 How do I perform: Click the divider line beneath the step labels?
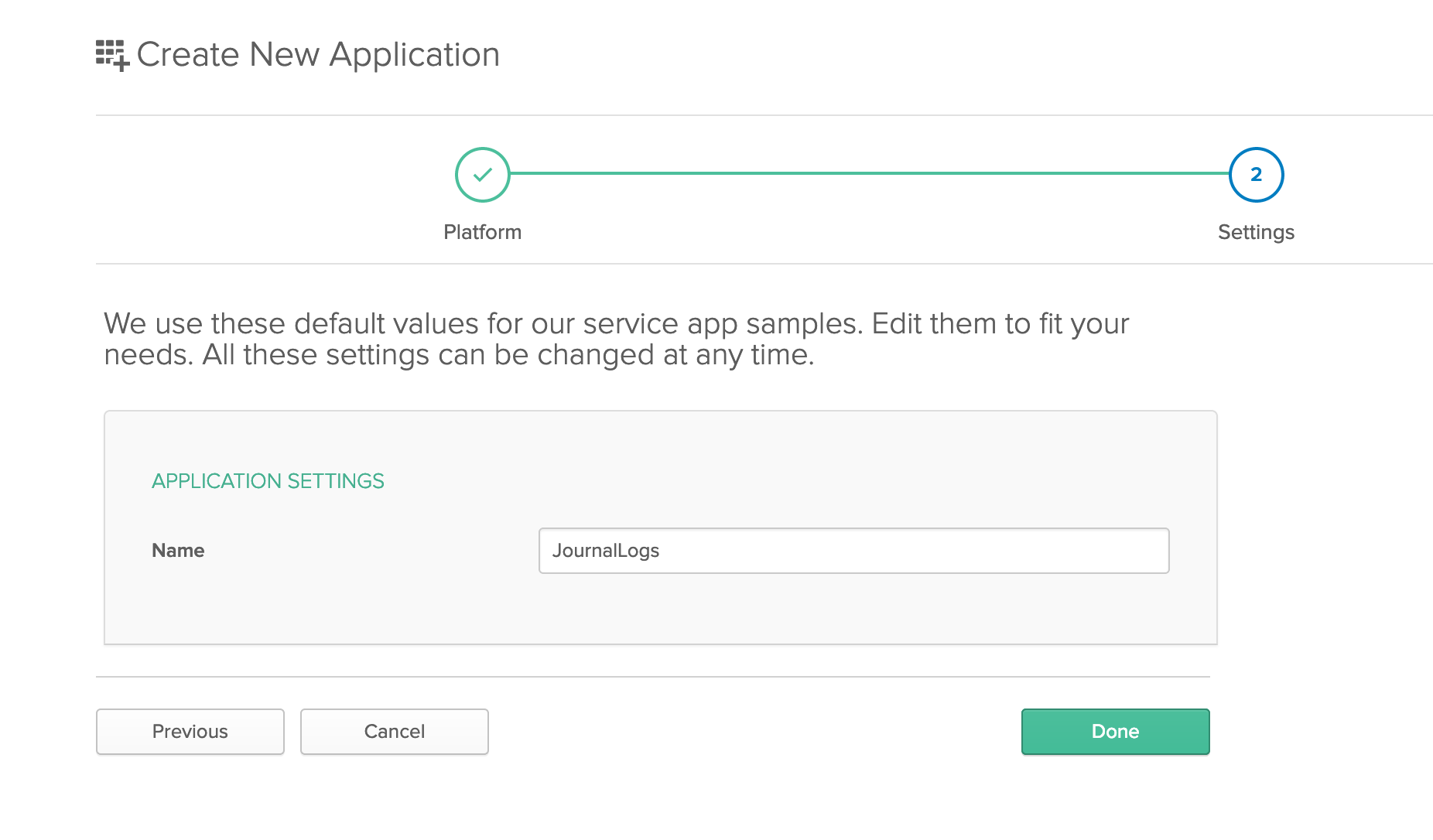(x=763, y=264)
